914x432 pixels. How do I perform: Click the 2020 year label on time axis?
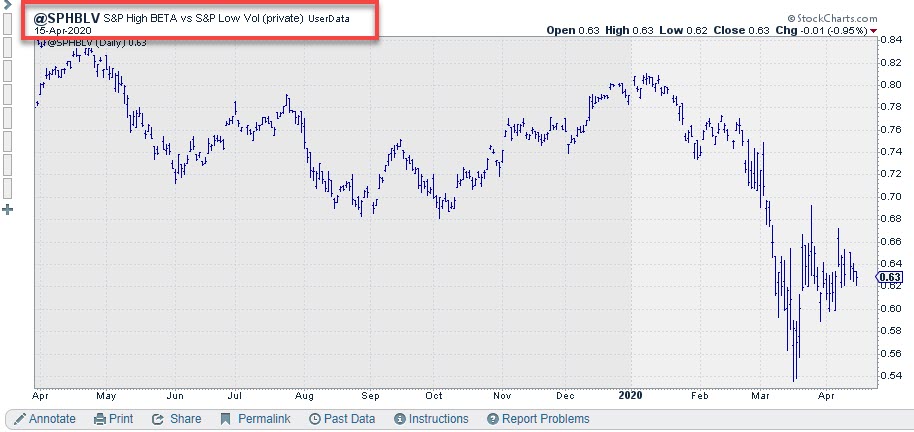633,396
